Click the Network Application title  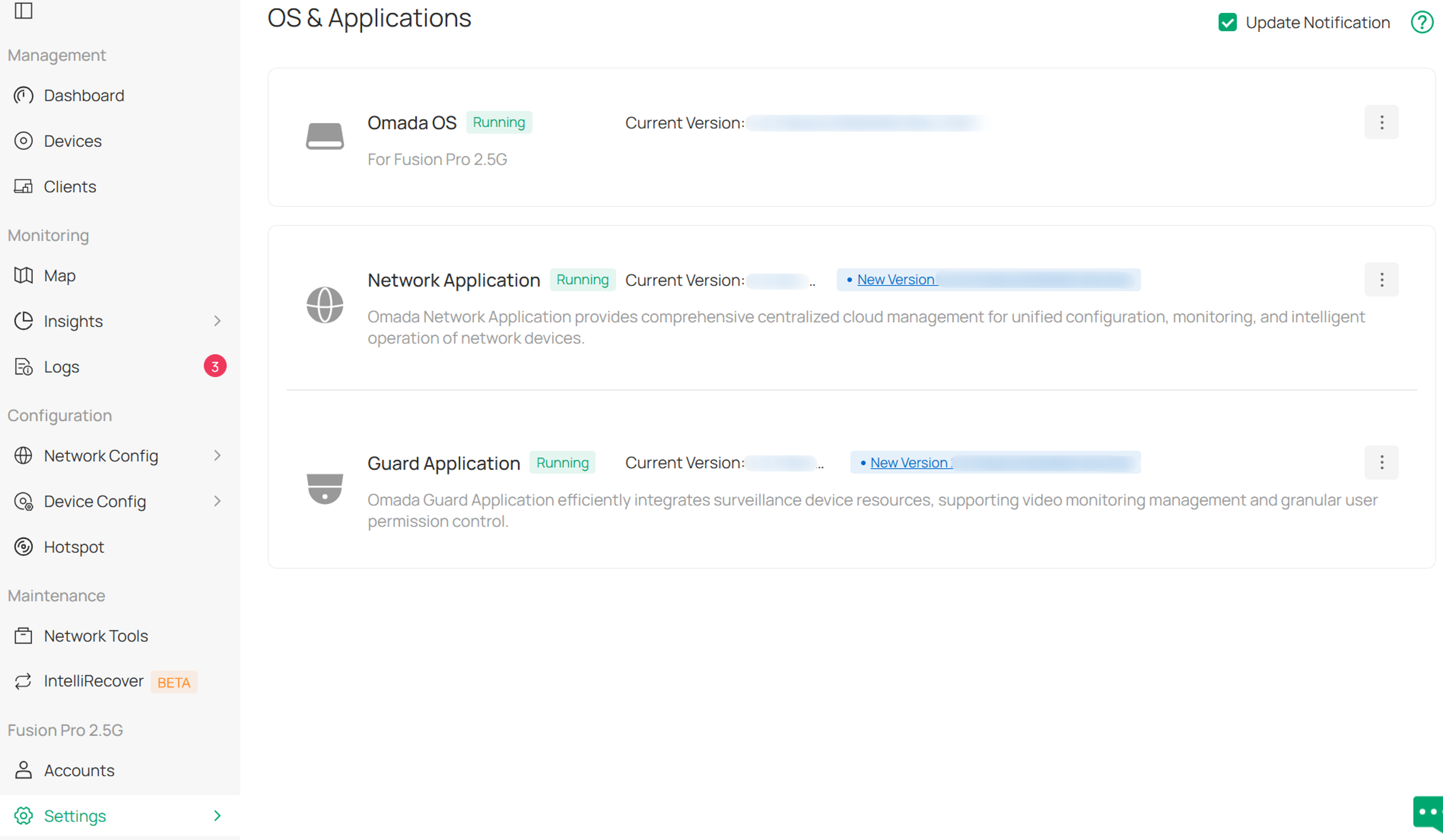[x=454, y=280]
